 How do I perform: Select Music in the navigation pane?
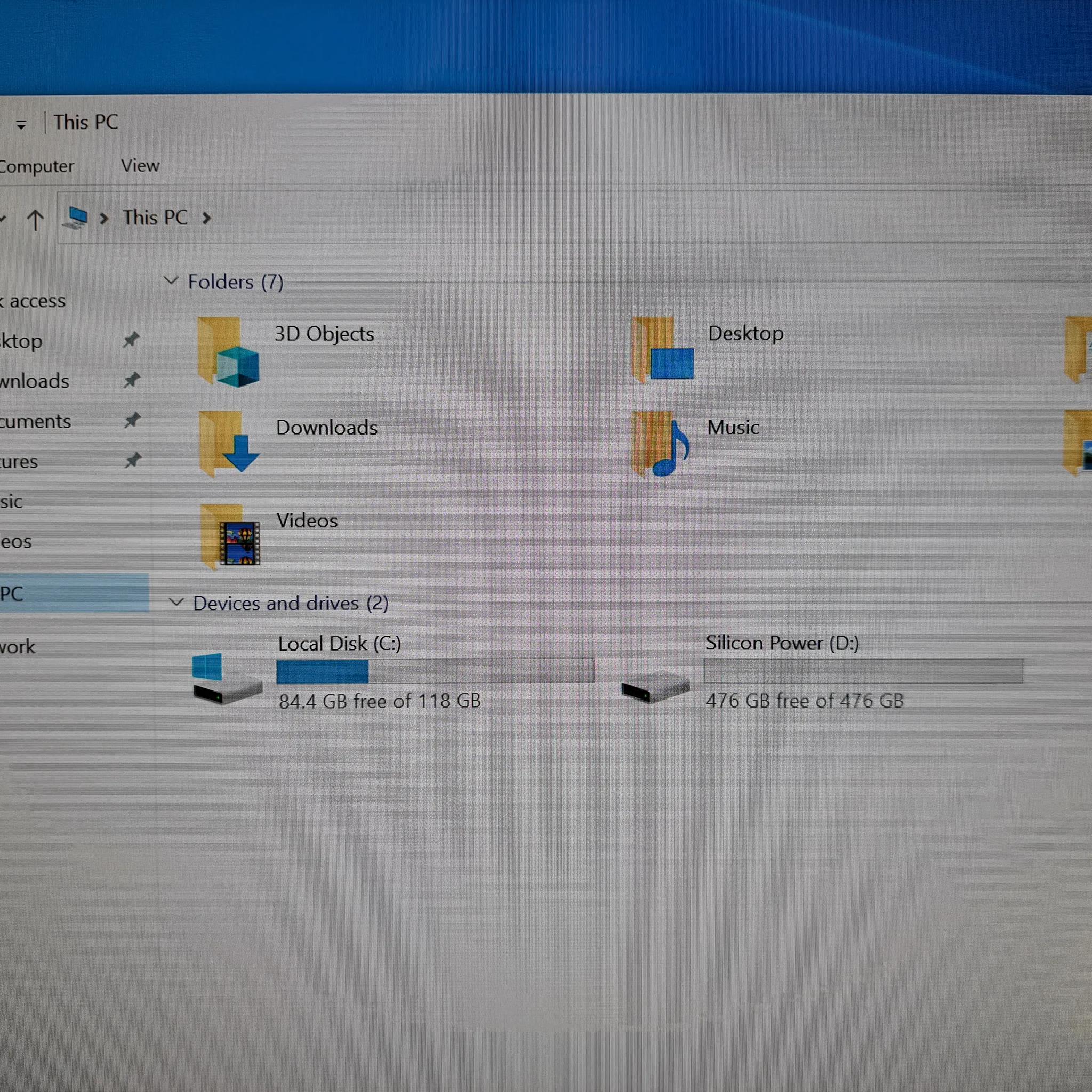tap(11, 501)
